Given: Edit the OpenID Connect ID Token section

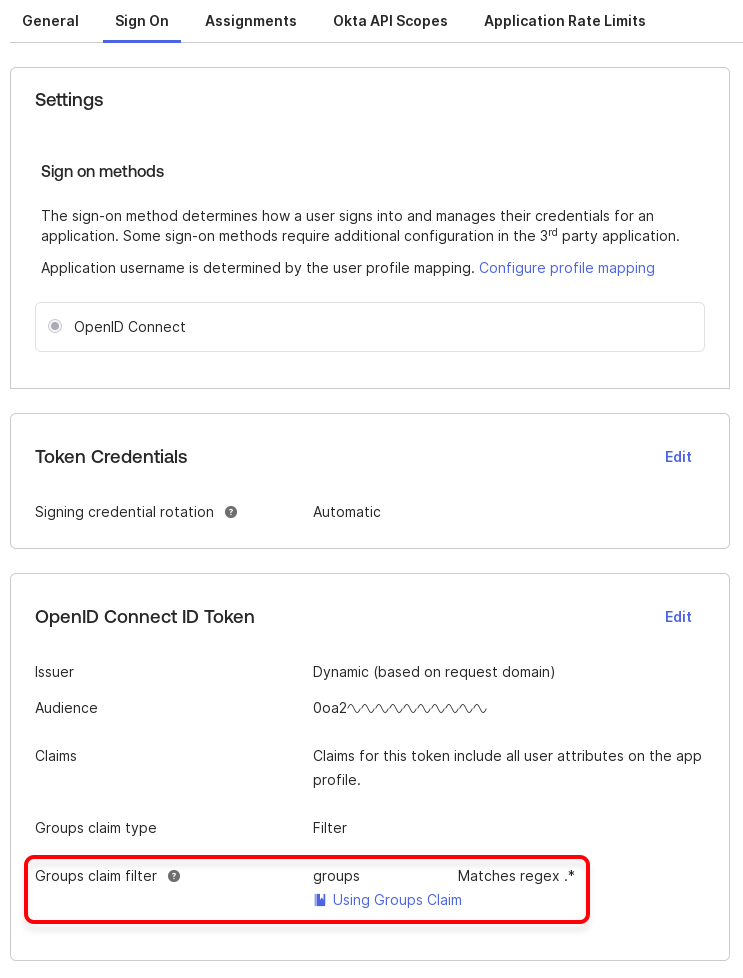Looking at the screenshot, I should [678, 617].
